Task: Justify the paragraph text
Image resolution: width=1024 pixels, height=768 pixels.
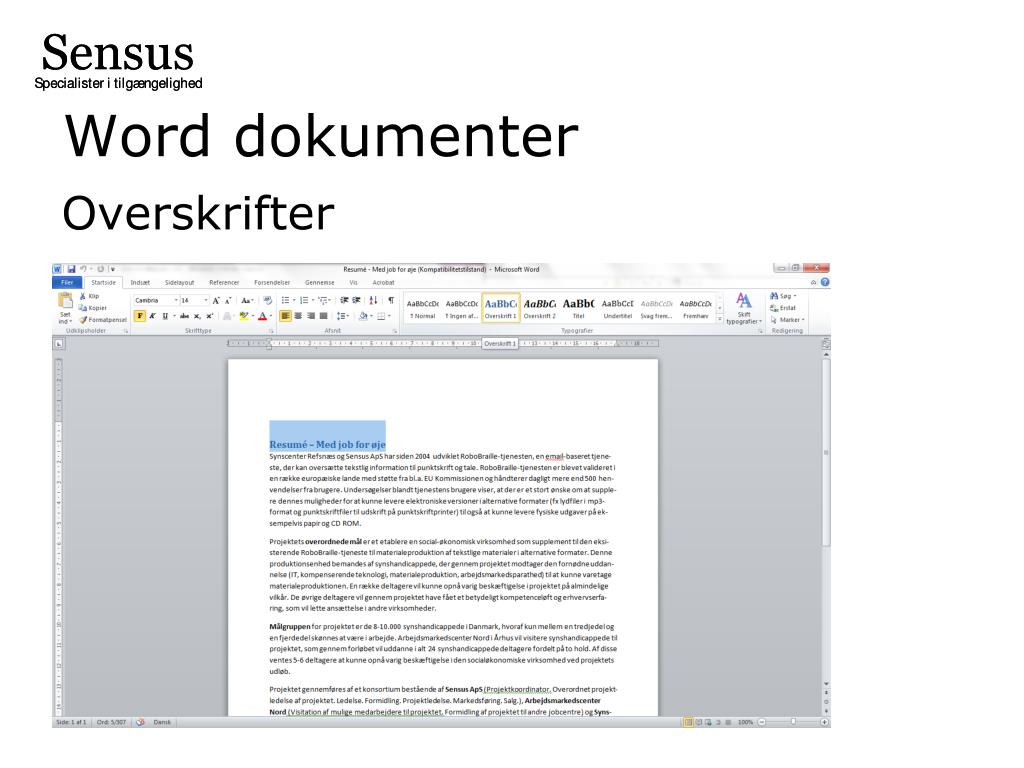Action: point(323,316)
